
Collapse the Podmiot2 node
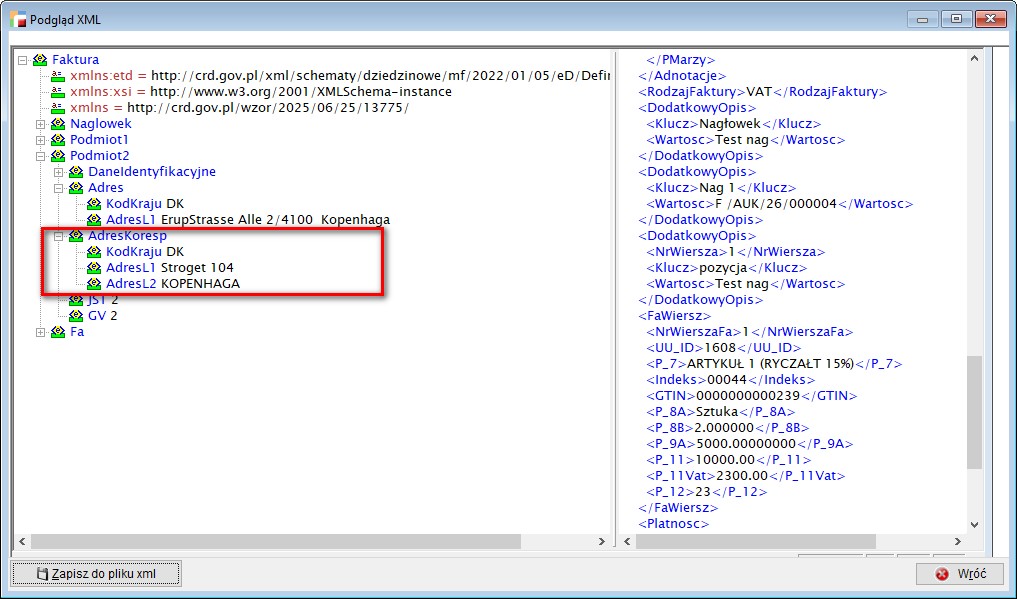pyautogui.click(x=41, y=156)
